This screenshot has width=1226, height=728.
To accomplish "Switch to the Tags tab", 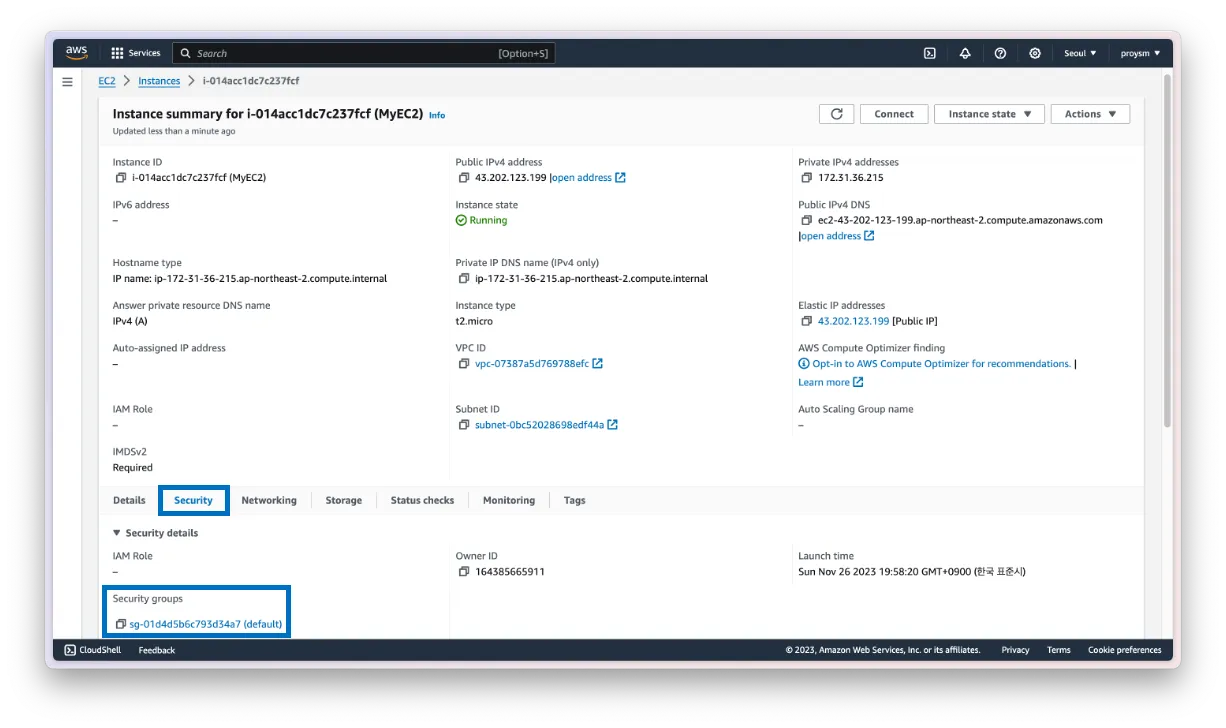I will [x=574, y=500].
